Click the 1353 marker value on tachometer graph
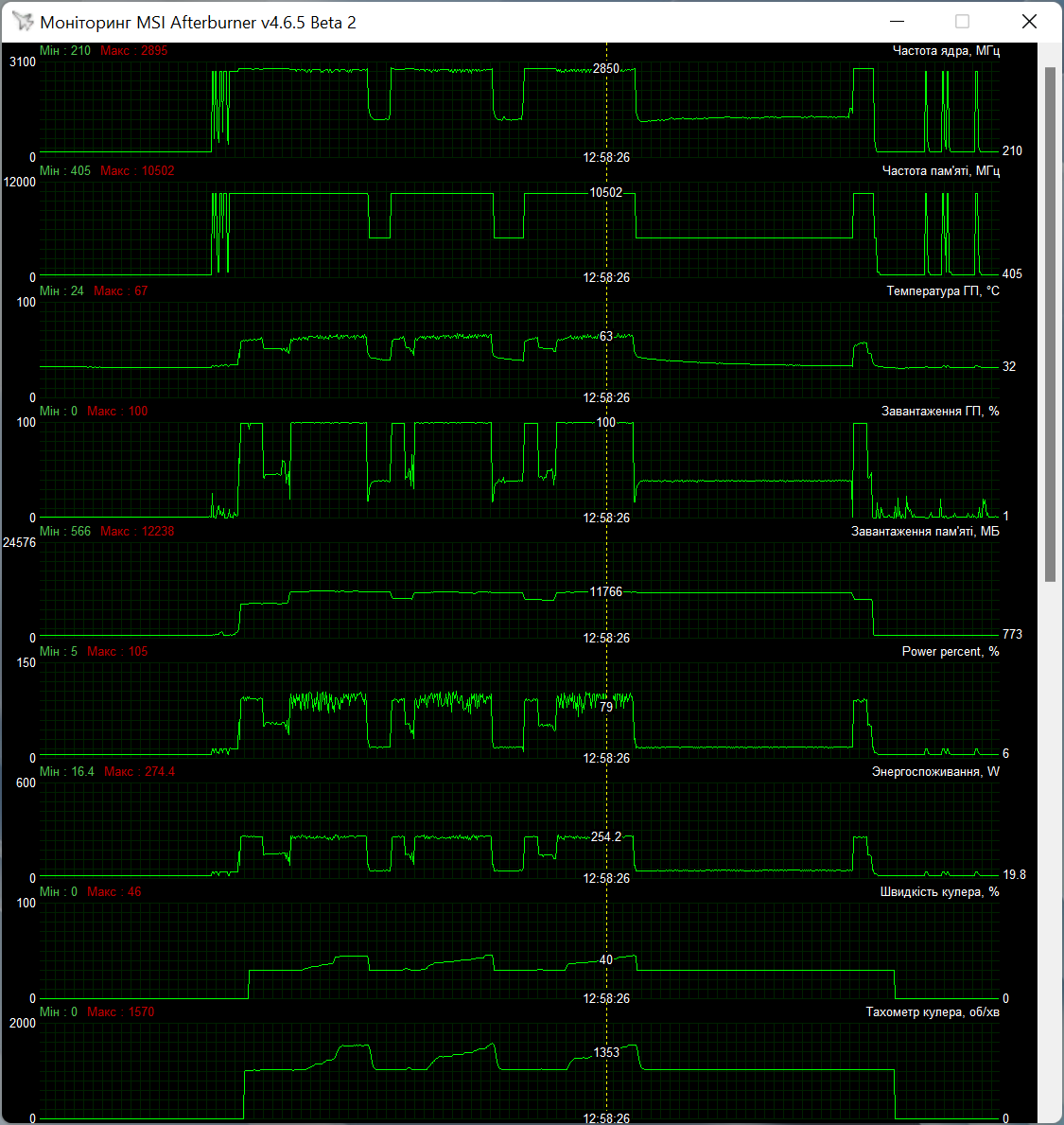The width and height of the screenshot is (1064, 1125). coord(606,1052)
